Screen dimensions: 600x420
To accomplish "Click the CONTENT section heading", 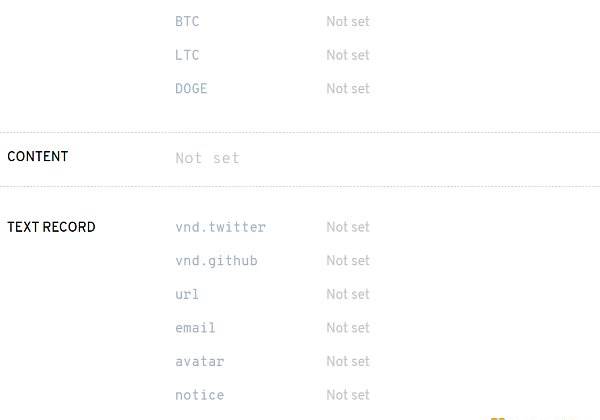I will click(x=38, y=156).
